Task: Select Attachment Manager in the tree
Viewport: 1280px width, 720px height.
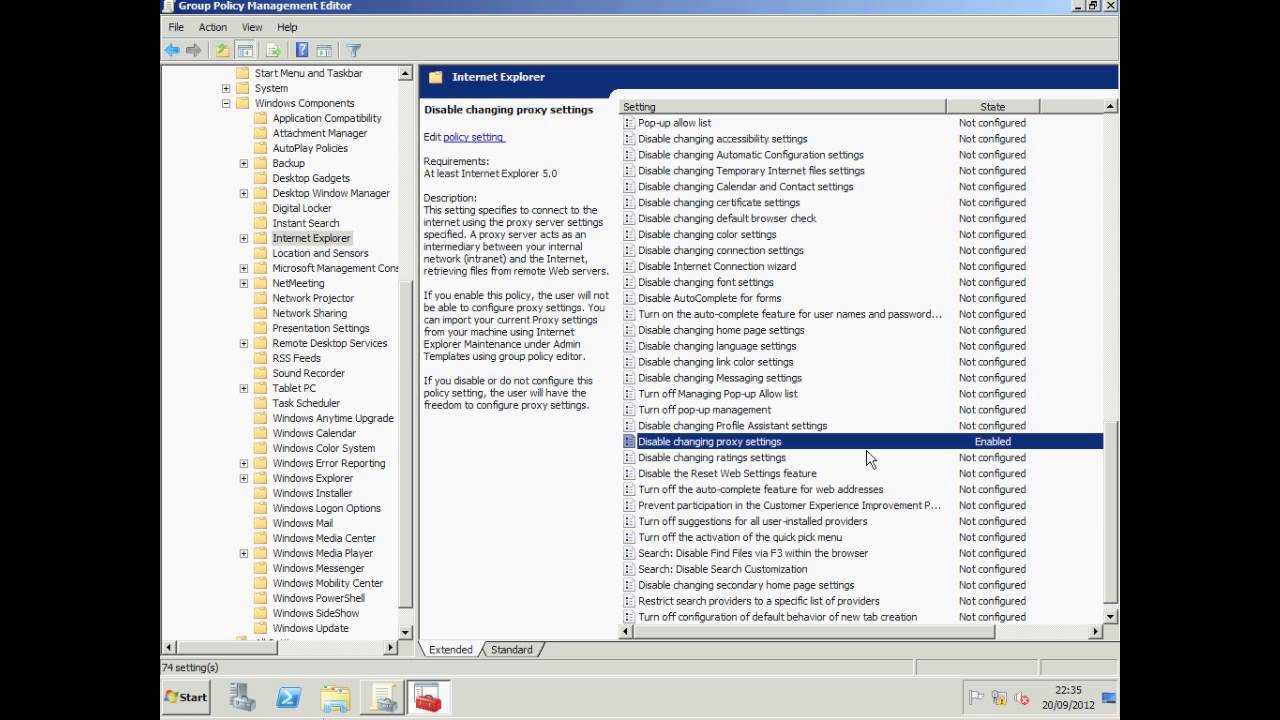Action: [320, 133]
